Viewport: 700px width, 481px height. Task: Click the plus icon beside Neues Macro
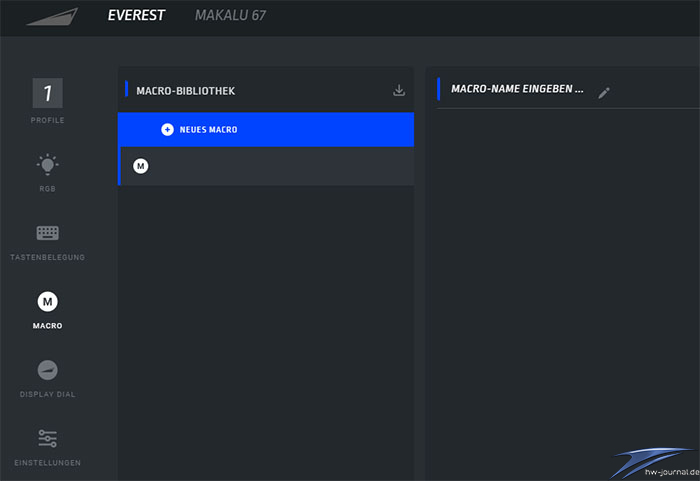(167, 130)
